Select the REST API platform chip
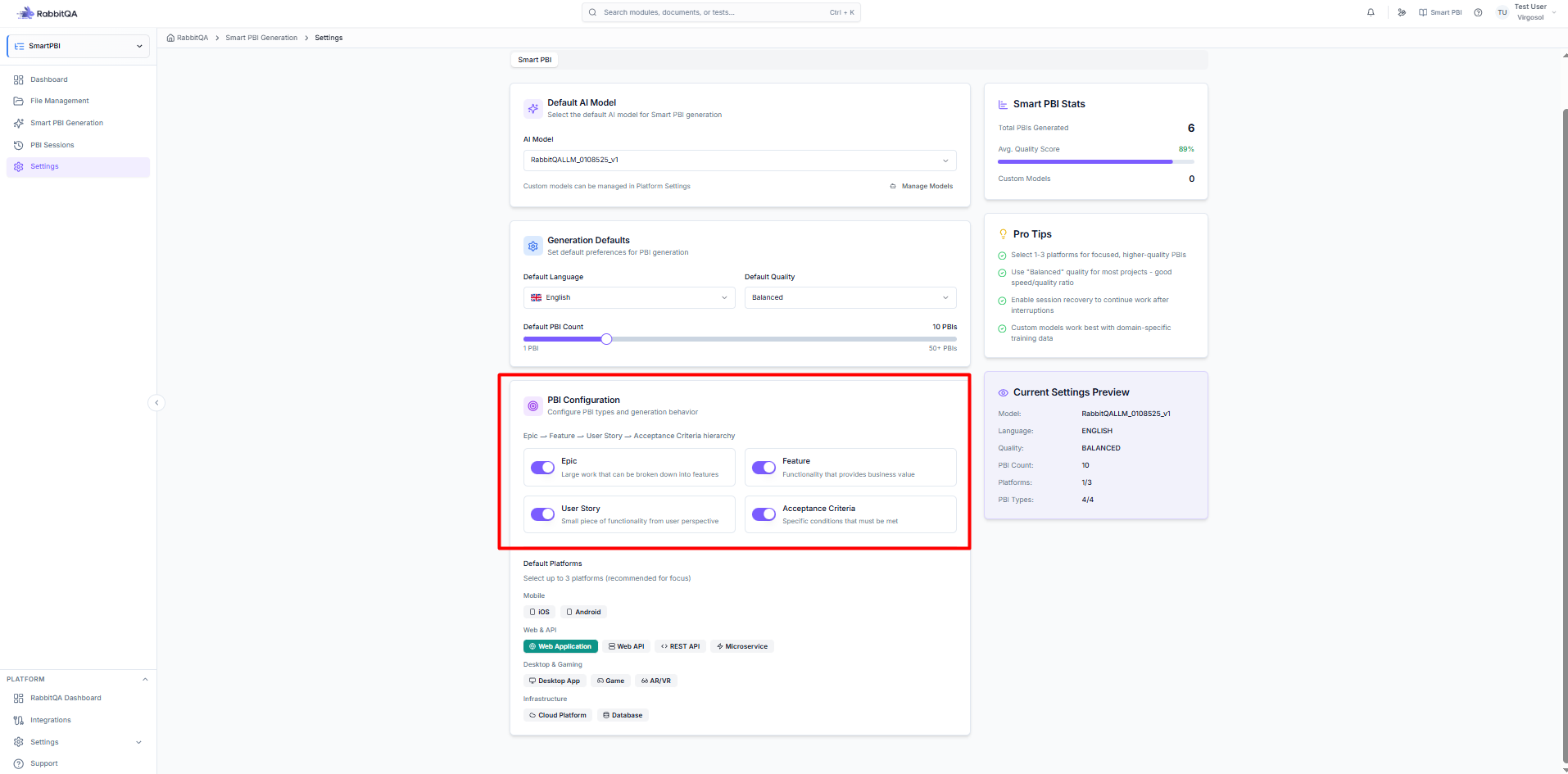 pyautogui.click(x=680, y=646)
